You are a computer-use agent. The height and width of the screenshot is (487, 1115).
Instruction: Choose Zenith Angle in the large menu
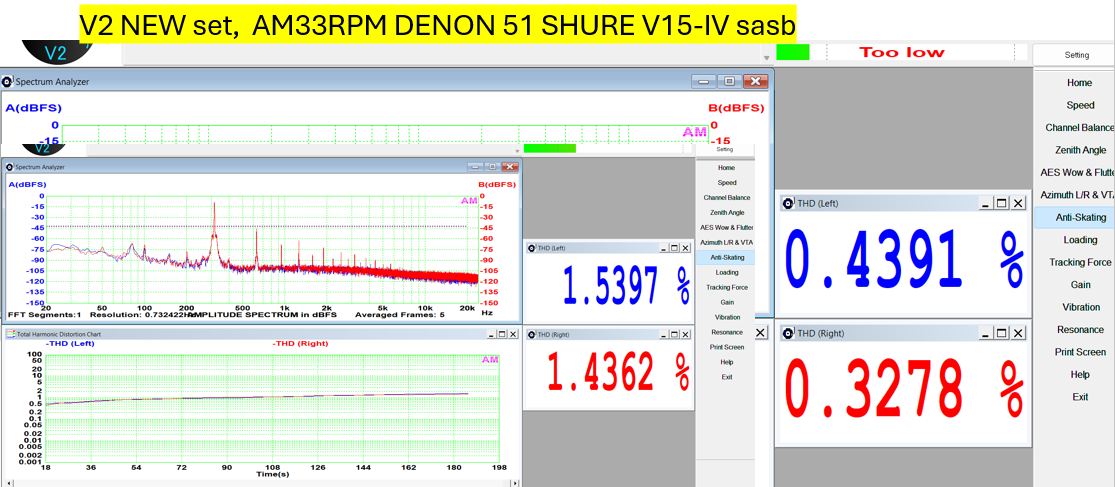click(1079, 150)
